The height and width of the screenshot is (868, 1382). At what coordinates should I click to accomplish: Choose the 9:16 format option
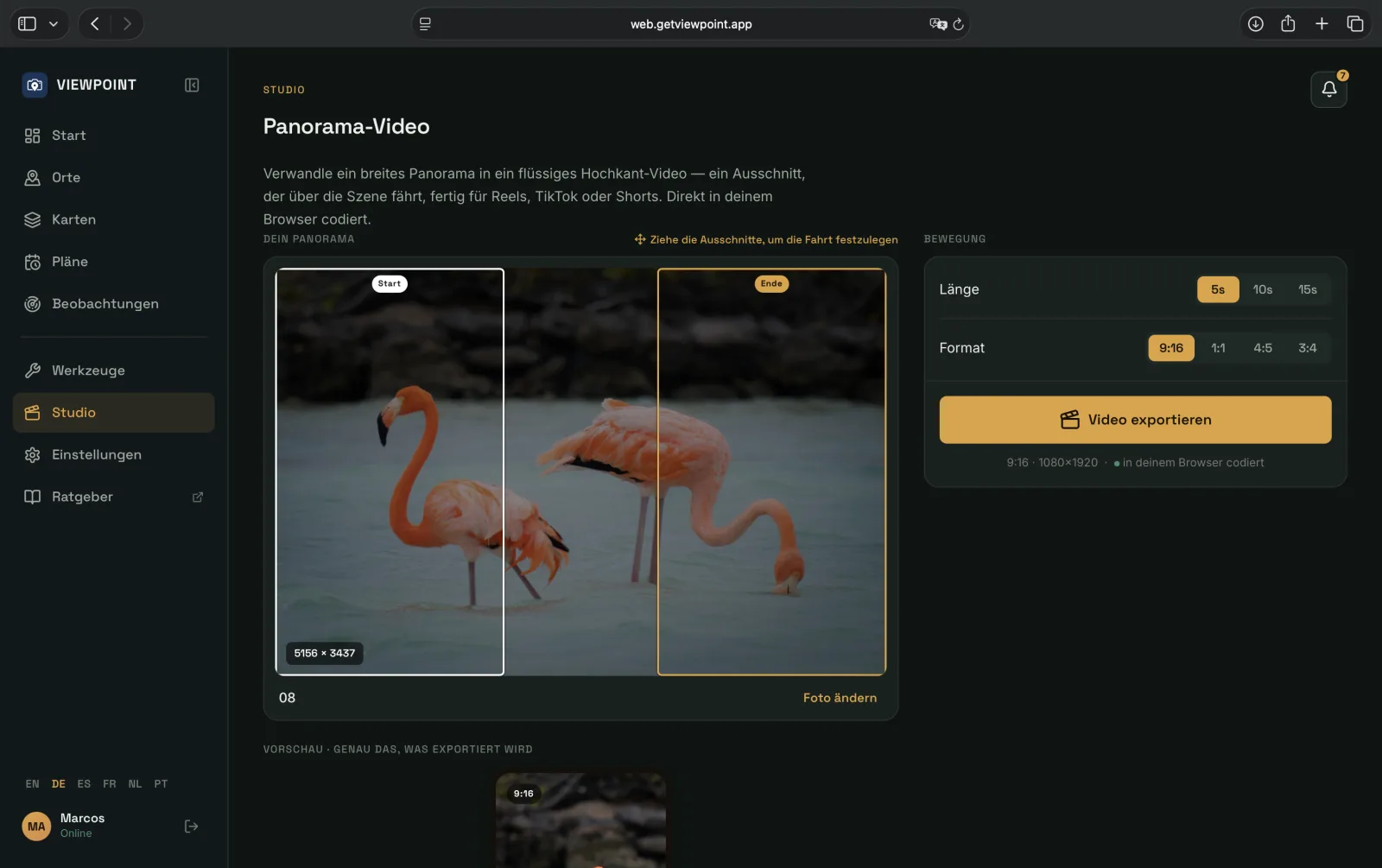coord(1171,348)
